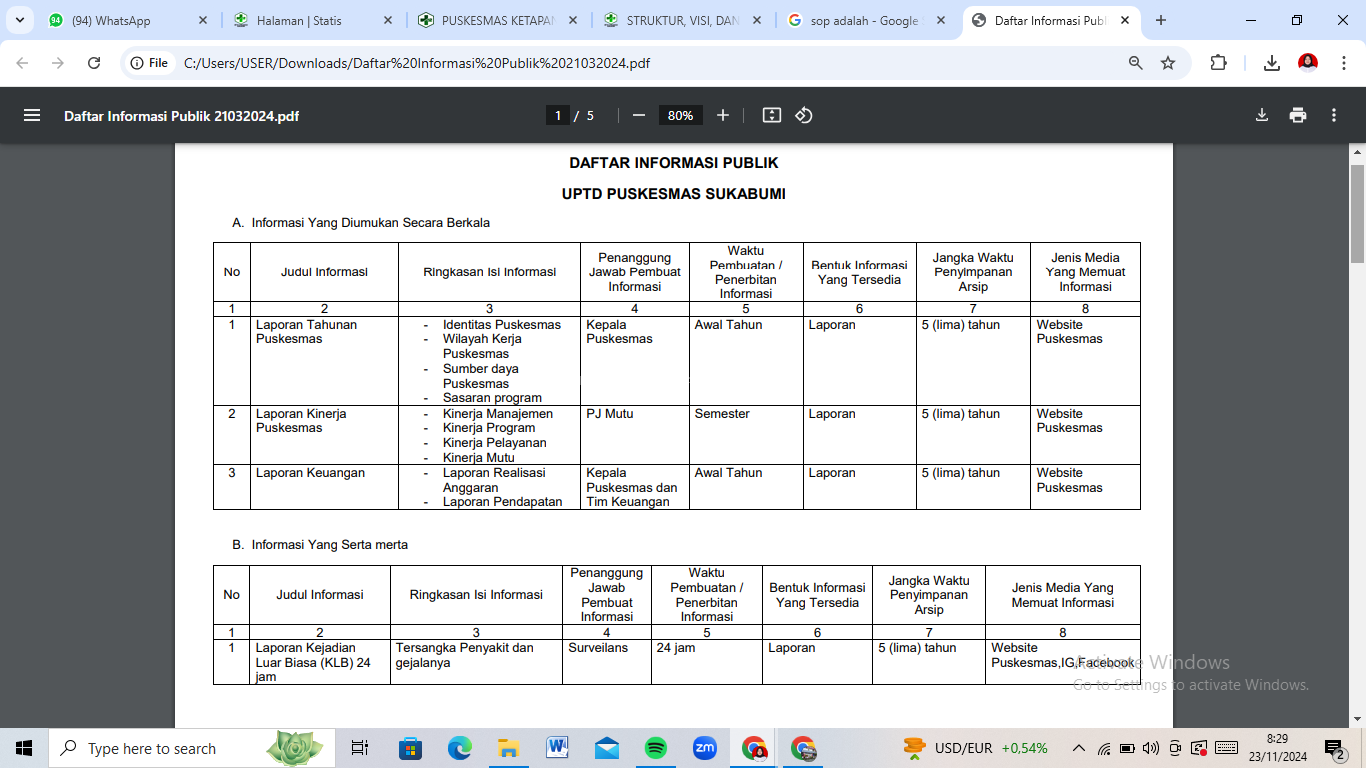This screenshot has height=768, width=1366.
Task: Click the page number input field
Action: [x=558, y=115]
